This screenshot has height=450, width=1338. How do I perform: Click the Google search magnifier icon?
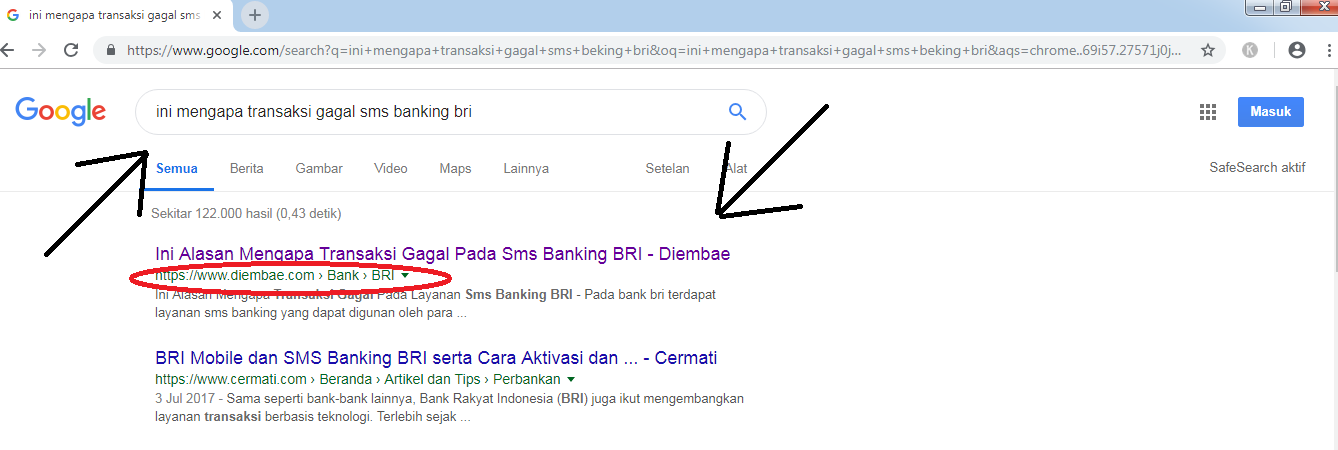click(737, 112)
